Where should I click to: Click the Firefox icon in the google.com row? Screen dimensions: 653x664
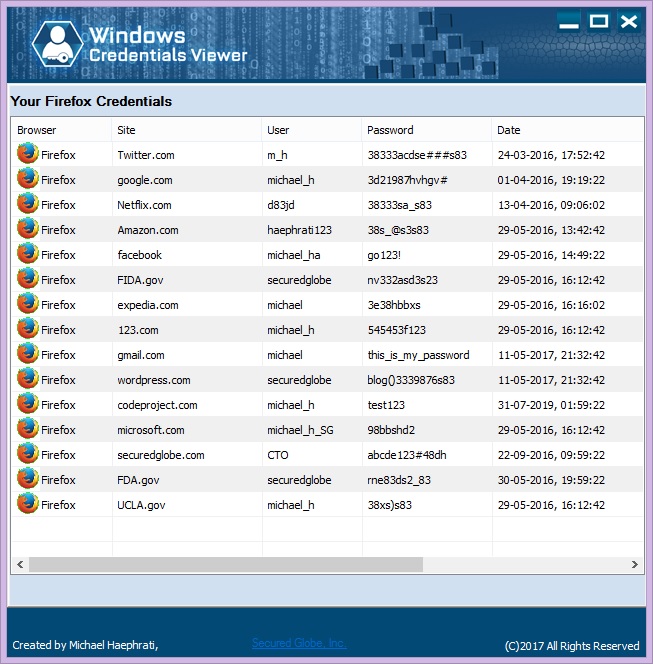coord(28,178)
